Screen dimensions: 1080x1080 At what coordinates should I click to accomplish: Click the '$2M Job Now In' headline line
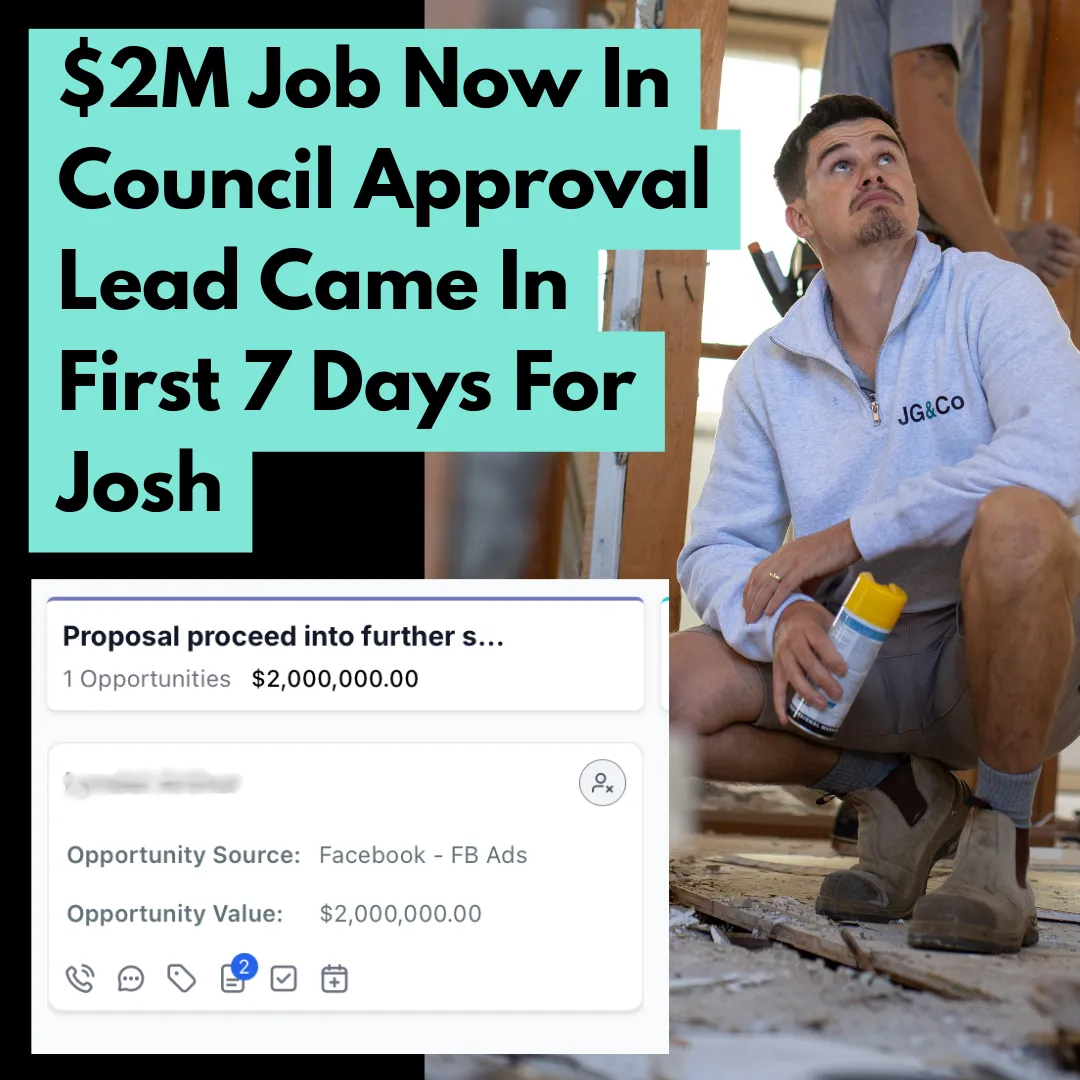[365, 79]
